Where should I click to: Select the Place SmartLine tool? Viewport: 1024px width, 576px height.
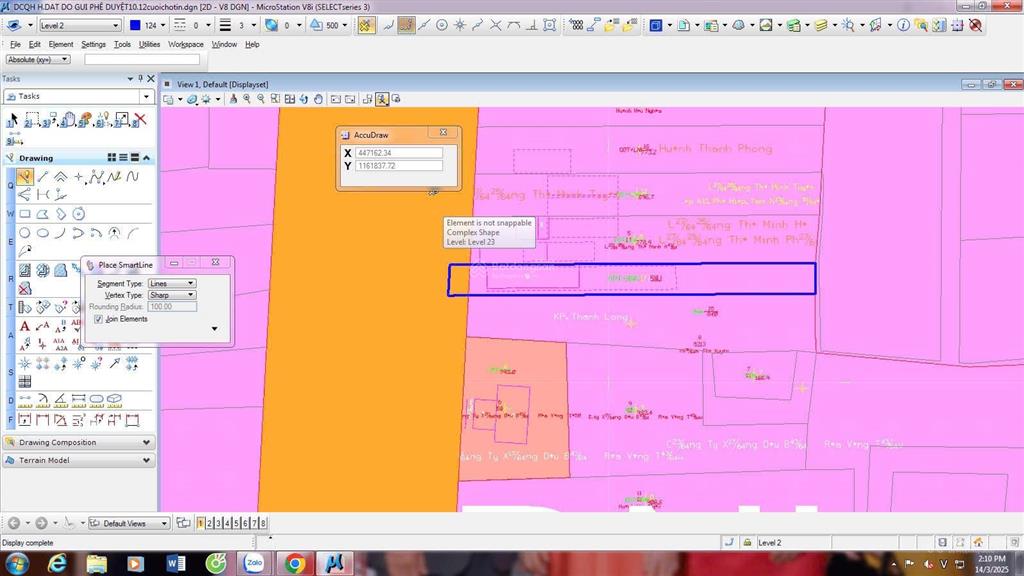(25, 177)
